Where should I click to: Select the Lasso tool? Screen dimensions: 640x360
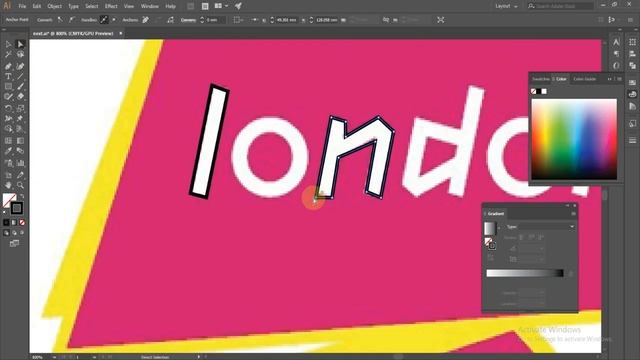point(20,55)
